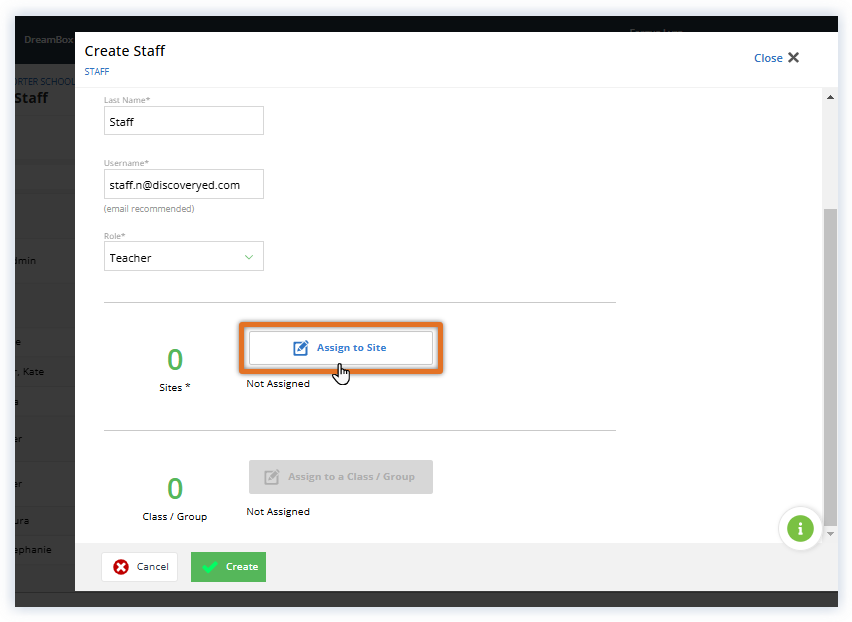Click the pencil icon on Assign to a Class / Group
Screen dimensions: 852x622
272,477
